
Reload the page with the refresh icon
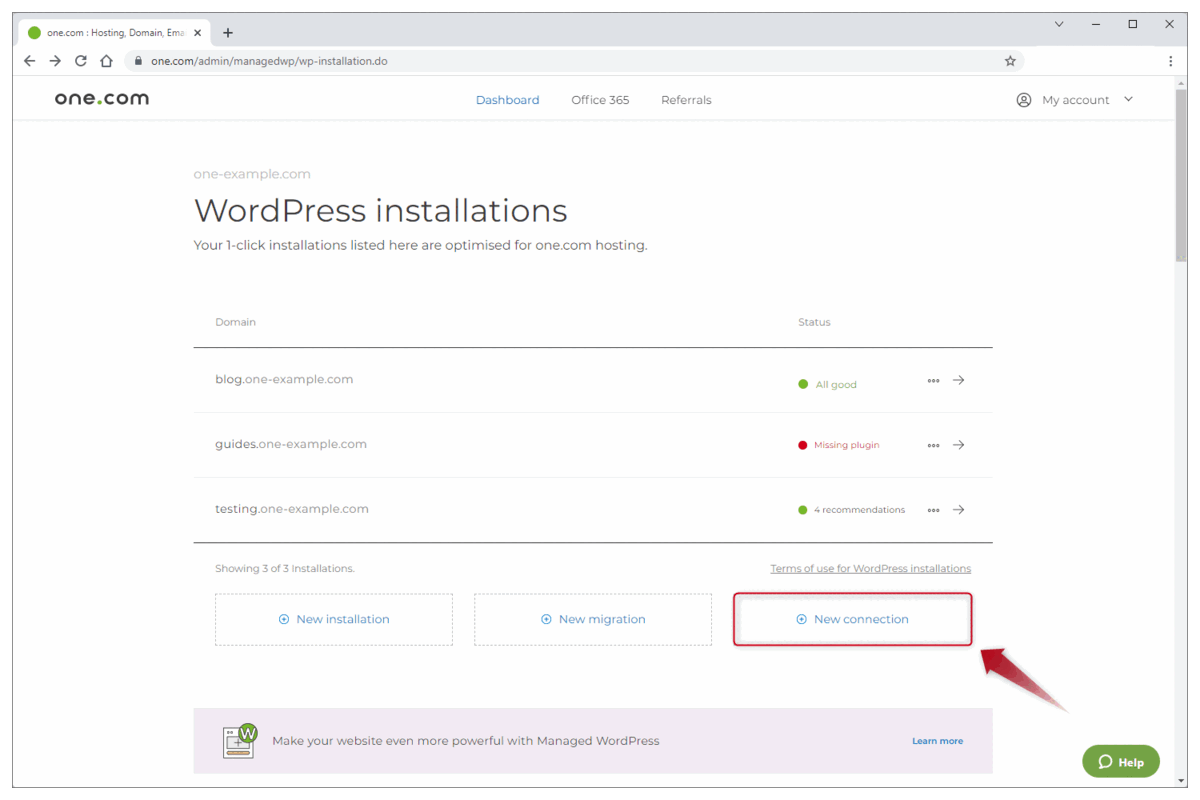(x=81, y=60)
